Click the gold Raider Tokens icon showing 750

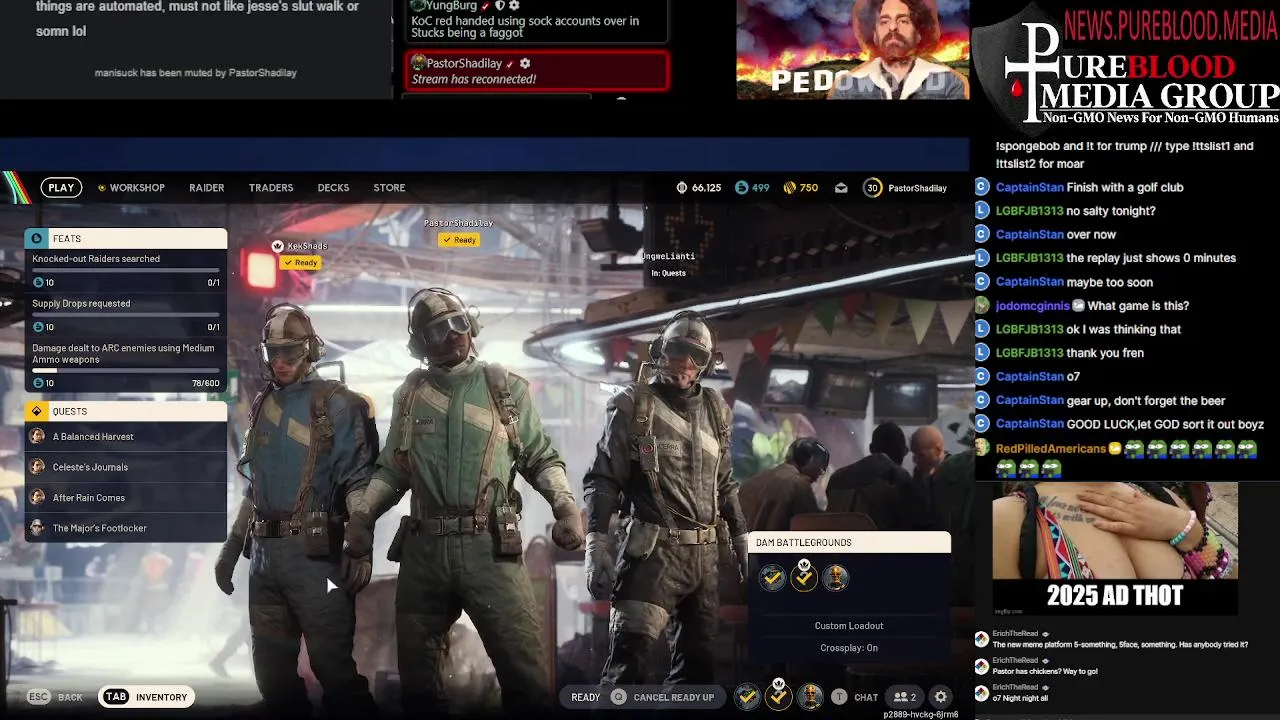pos(789,187)
